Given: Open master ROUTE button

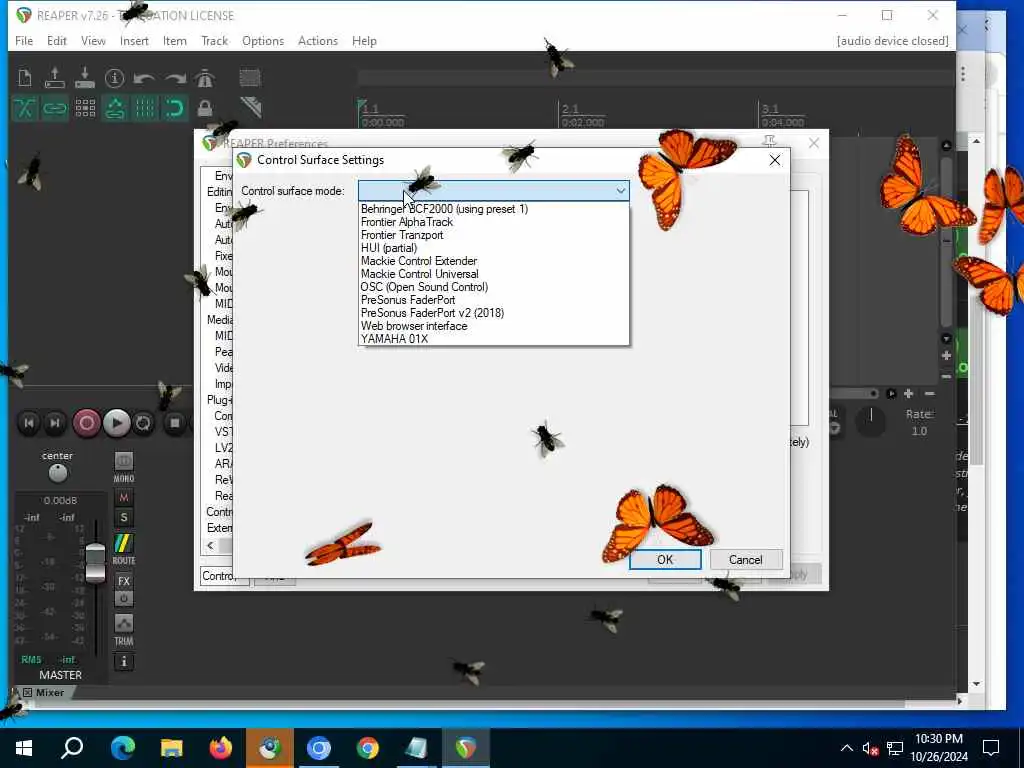Looking at the screenshot, I should click(x=123, y=543).
